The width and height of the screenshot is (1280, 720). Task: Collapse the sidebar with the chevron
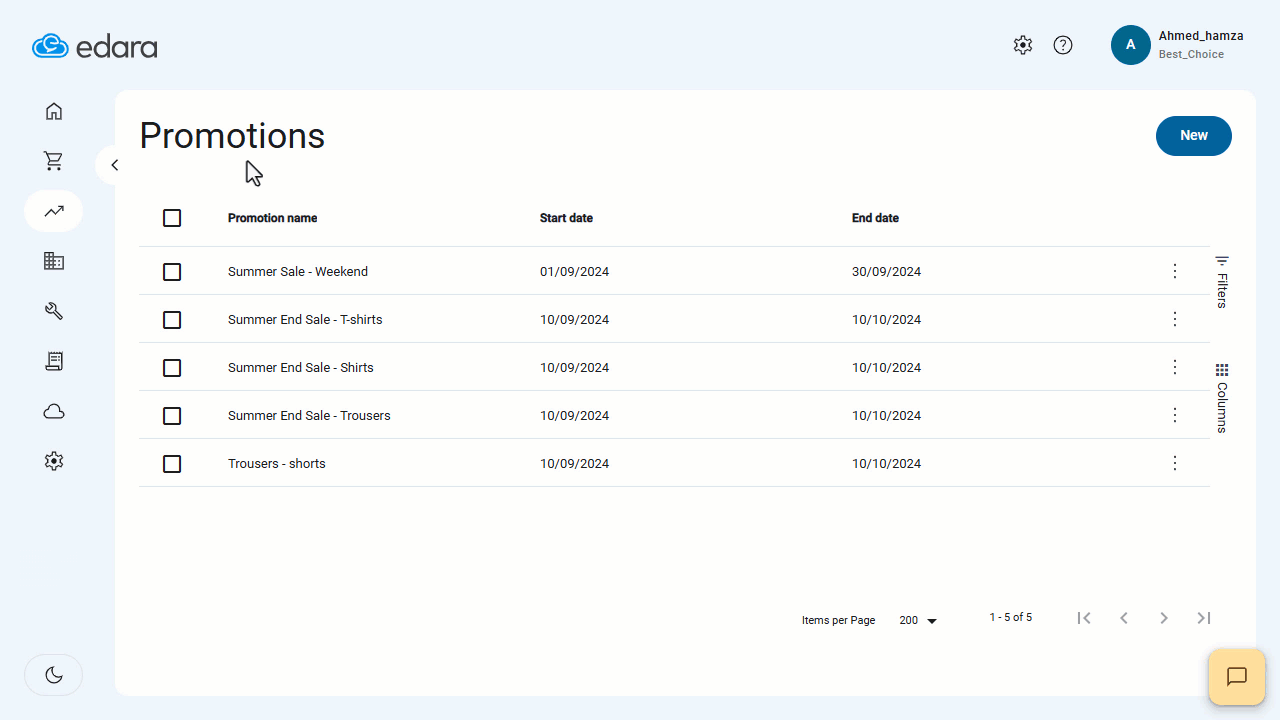[x=114, y=165]
